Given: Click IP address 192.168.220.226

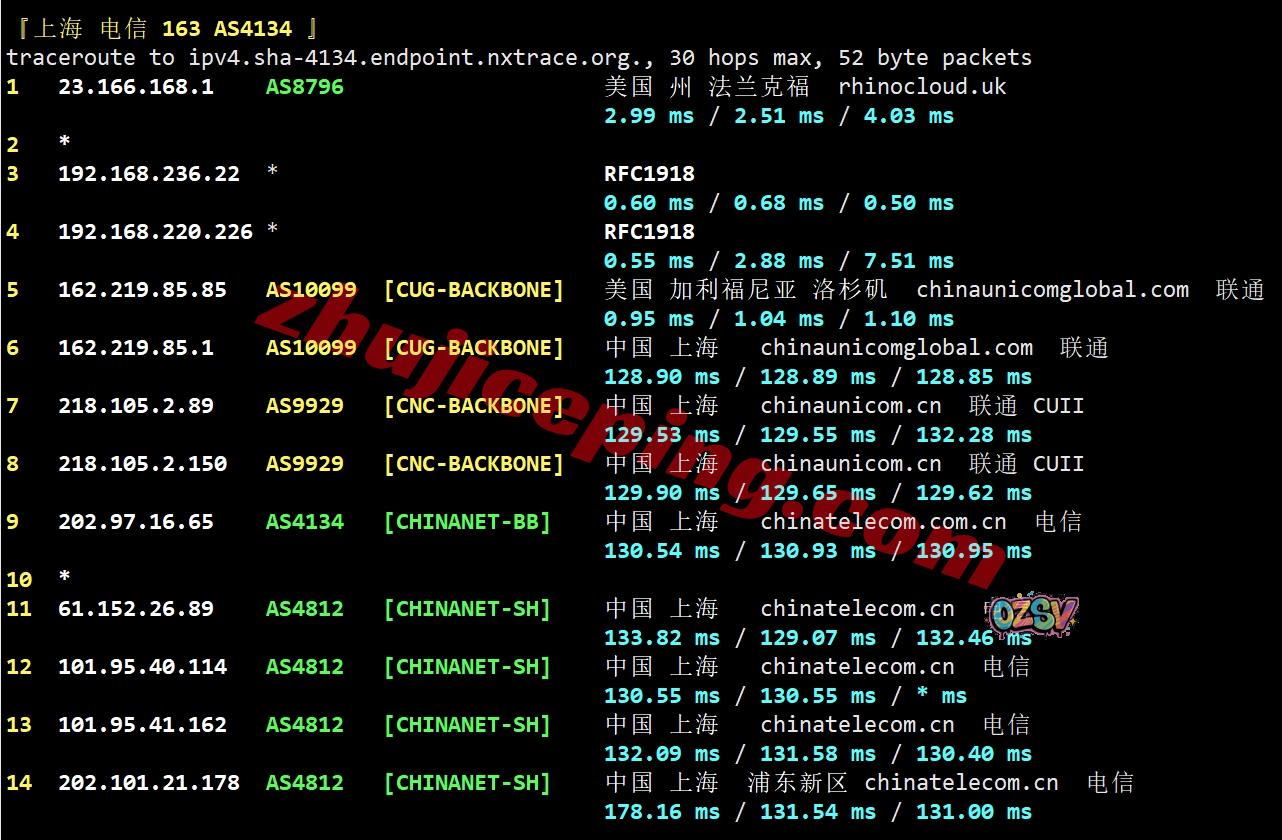Looking at the screenshot, I should pyautogui.click(x=155, y=232).
